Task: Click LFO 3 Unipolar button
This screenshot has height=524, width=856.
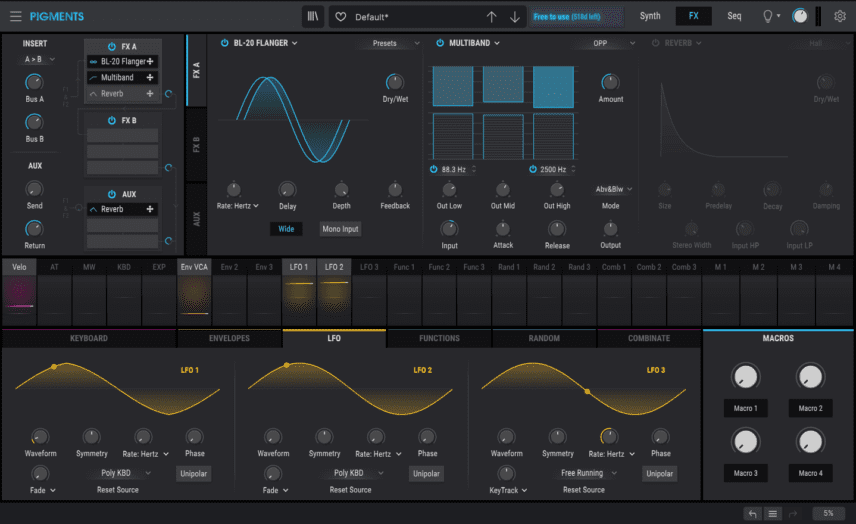Action: [x=659, y=473]
